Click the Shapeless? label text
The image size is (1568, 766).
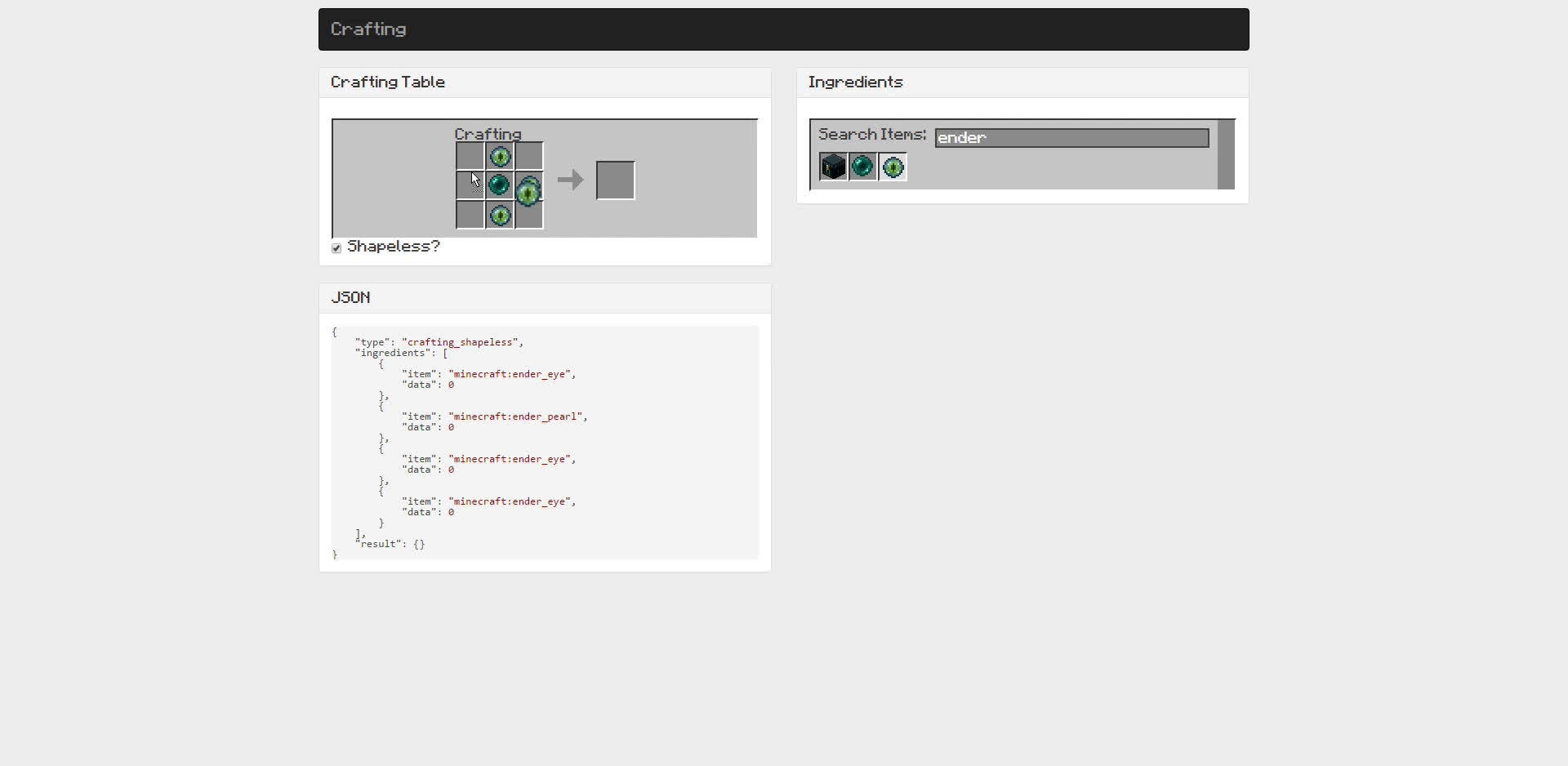[x=394, y=247]
